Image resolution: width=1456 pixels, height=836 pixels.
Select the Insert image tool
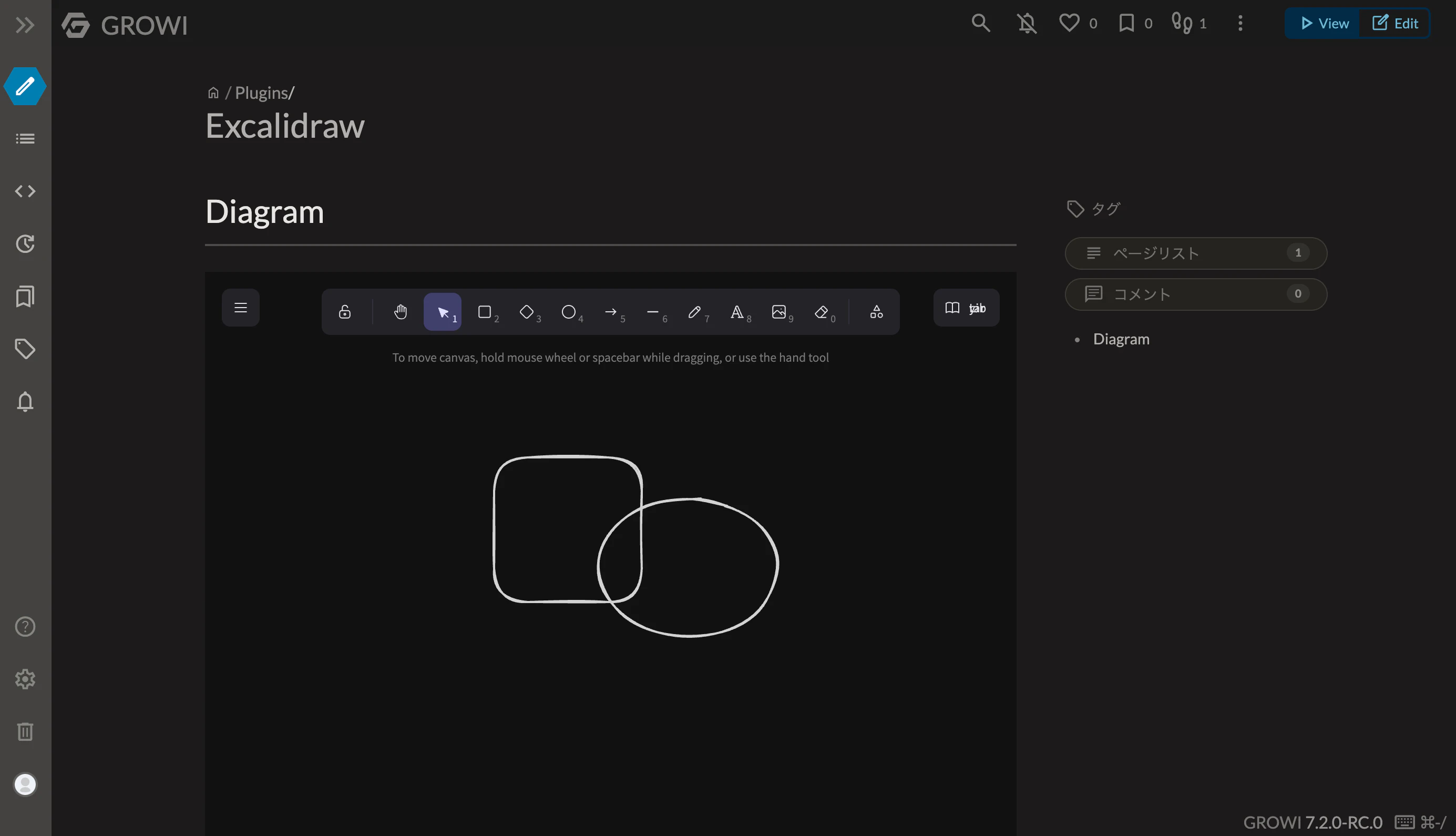coord(779,312)
